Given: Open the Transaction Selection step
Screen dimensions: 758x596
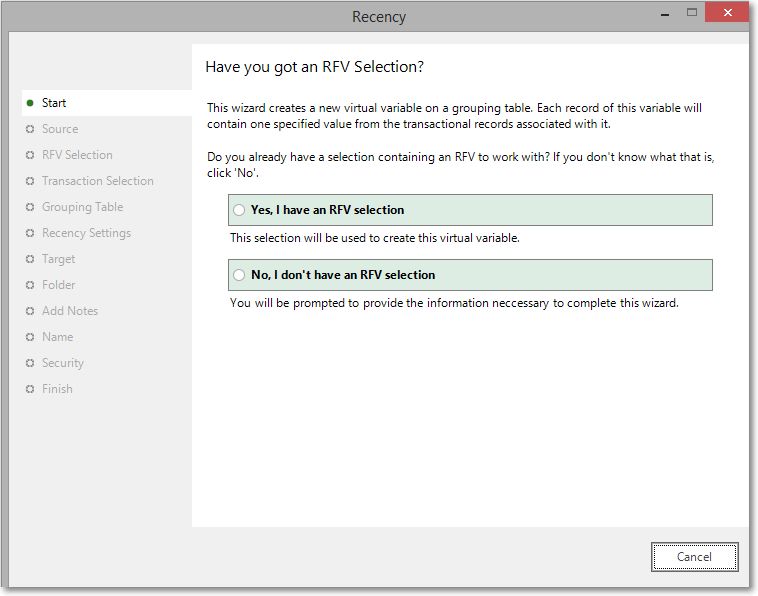Looking at the screenshot, I should point(98,181).
